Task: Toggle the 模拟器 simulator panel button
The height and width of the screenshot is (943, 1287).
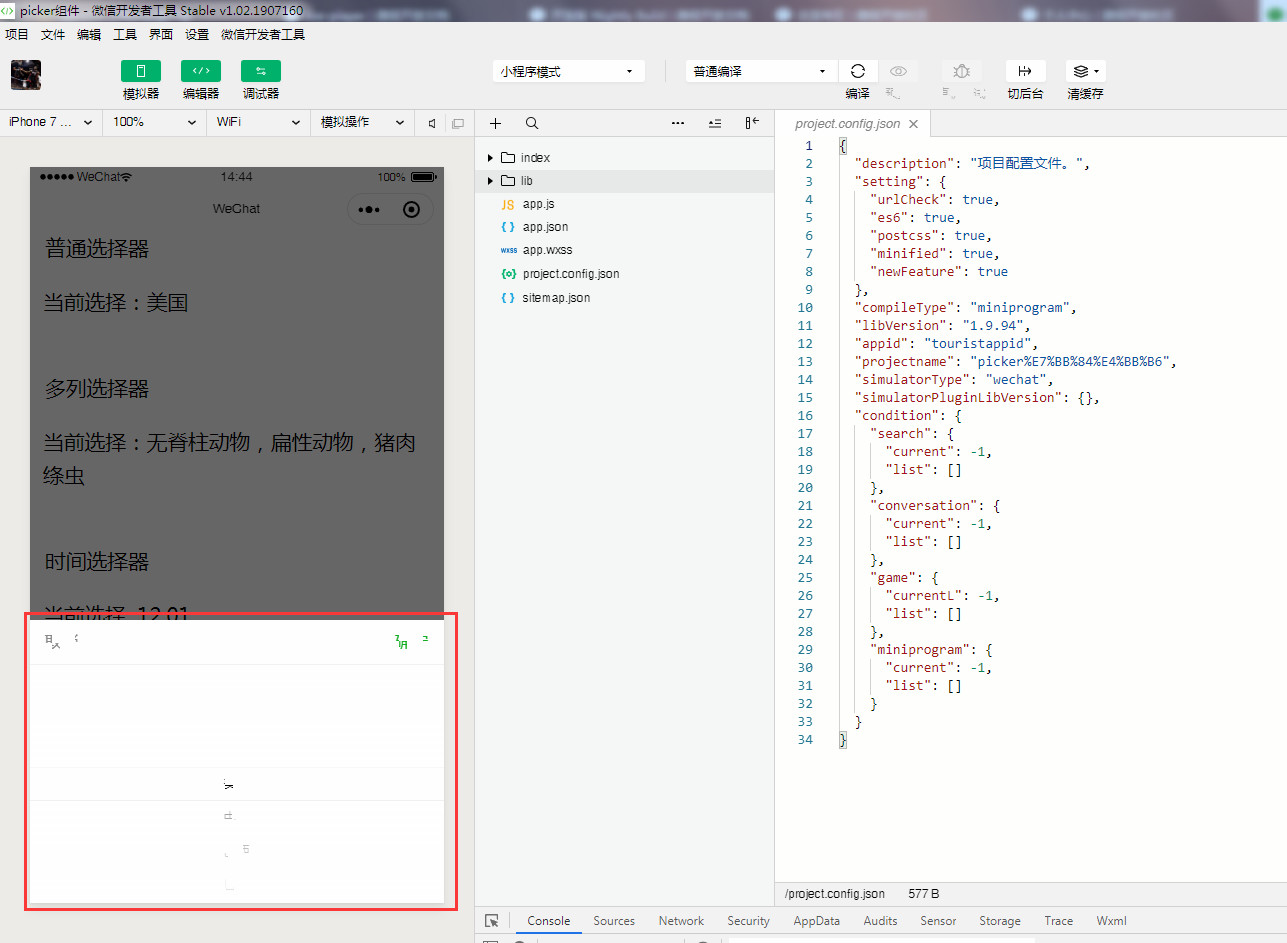Action: 141,71
